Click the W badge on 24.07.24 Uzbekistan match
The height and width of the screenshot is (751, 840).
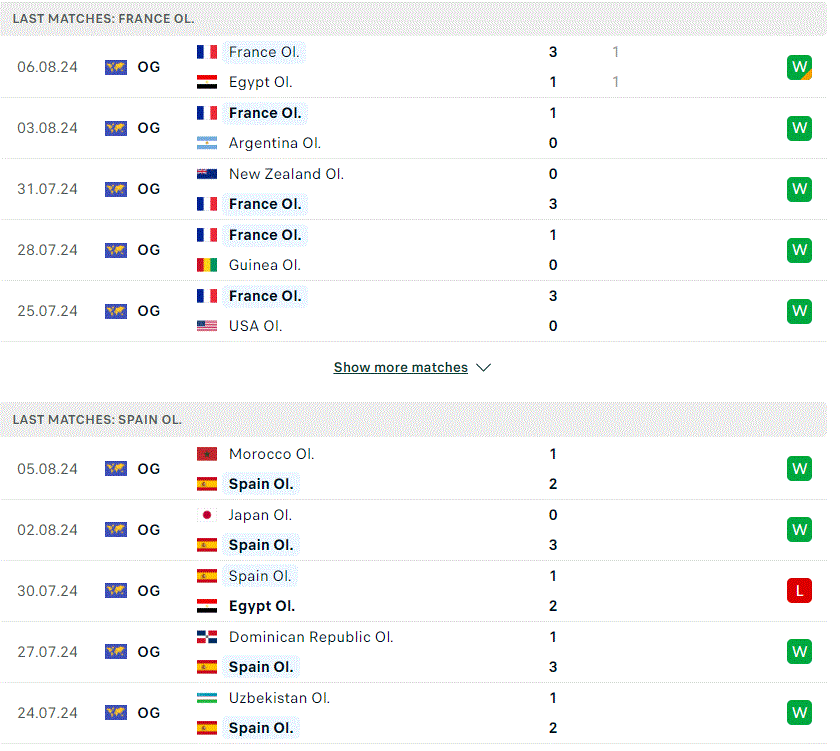(x=799, y=713)
